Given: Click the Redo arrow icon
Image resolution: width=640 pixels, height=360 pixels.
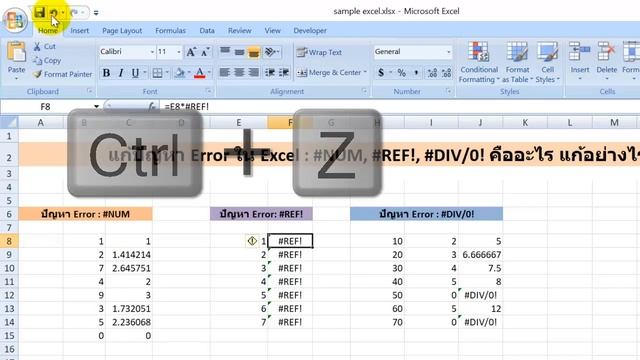Looking at the screenshot, I should coord(74,13).
